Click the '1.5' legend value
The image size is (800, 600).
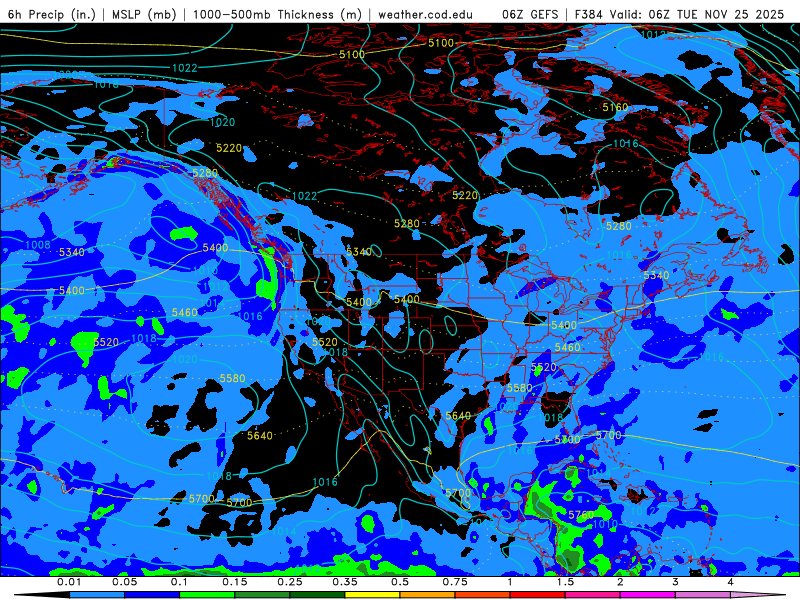click(565, 582)
